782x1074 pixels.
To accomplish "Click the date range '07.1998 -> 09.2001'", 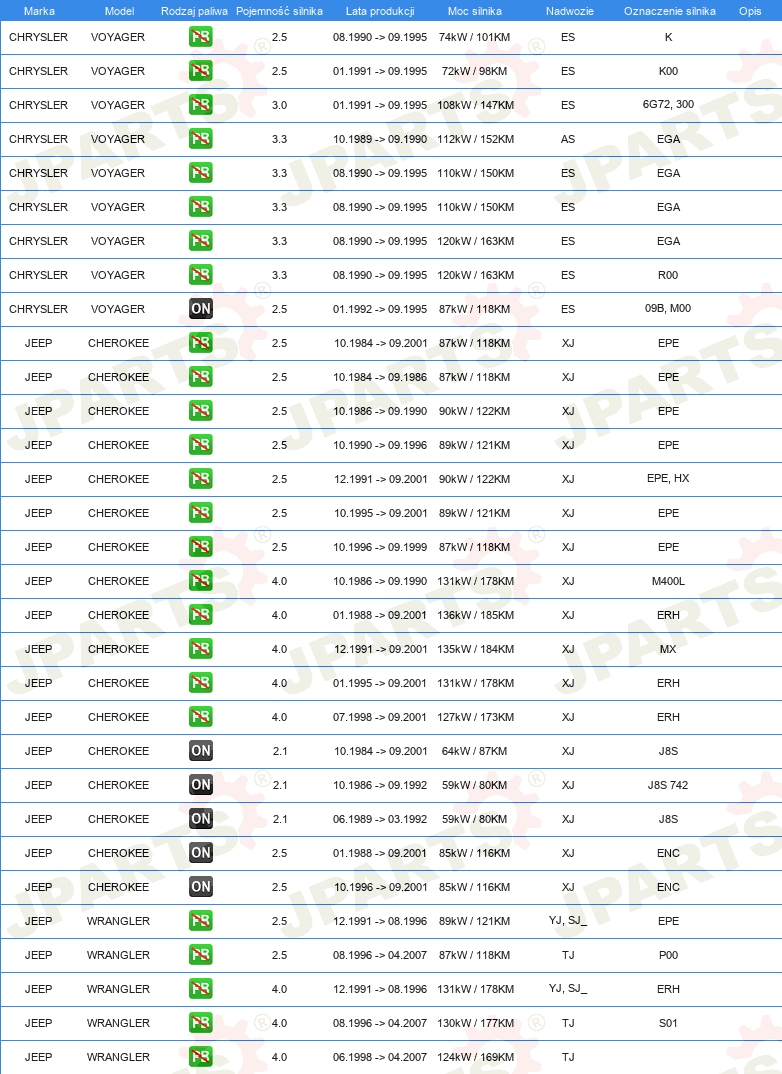I will click(380, 717).
